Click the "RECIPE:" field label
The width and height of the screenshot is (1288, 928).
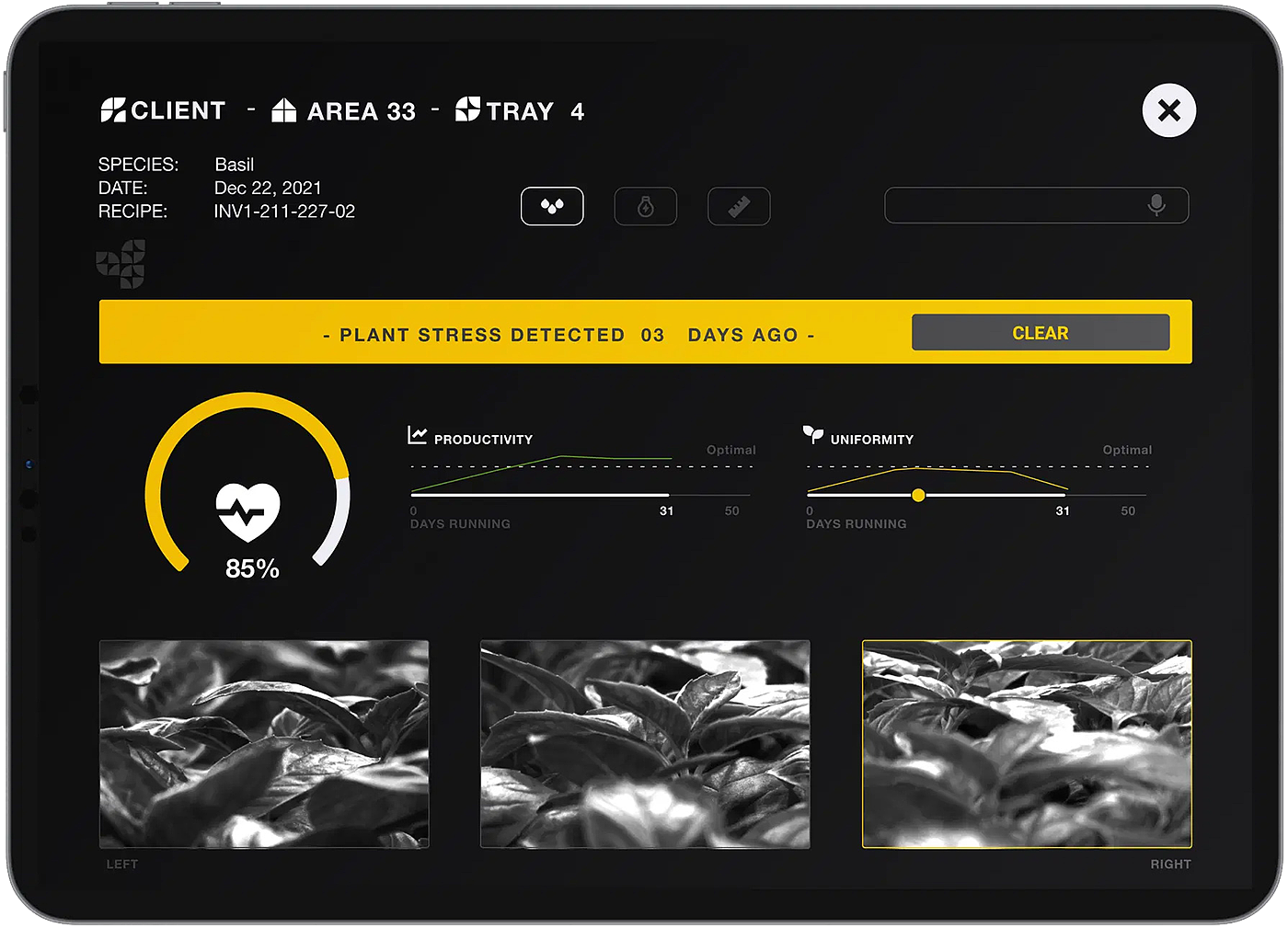tap(133, 212)
